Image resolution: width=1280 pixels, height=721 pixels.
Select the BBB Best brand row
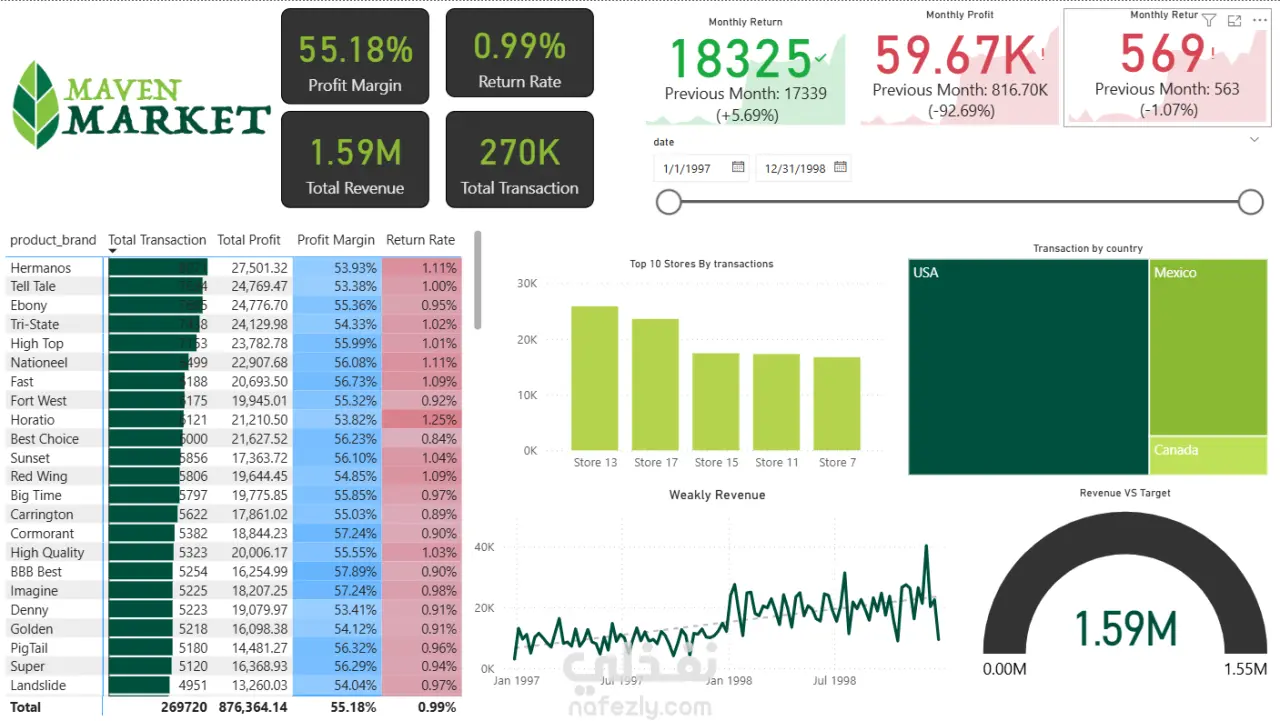pos(234,571)
